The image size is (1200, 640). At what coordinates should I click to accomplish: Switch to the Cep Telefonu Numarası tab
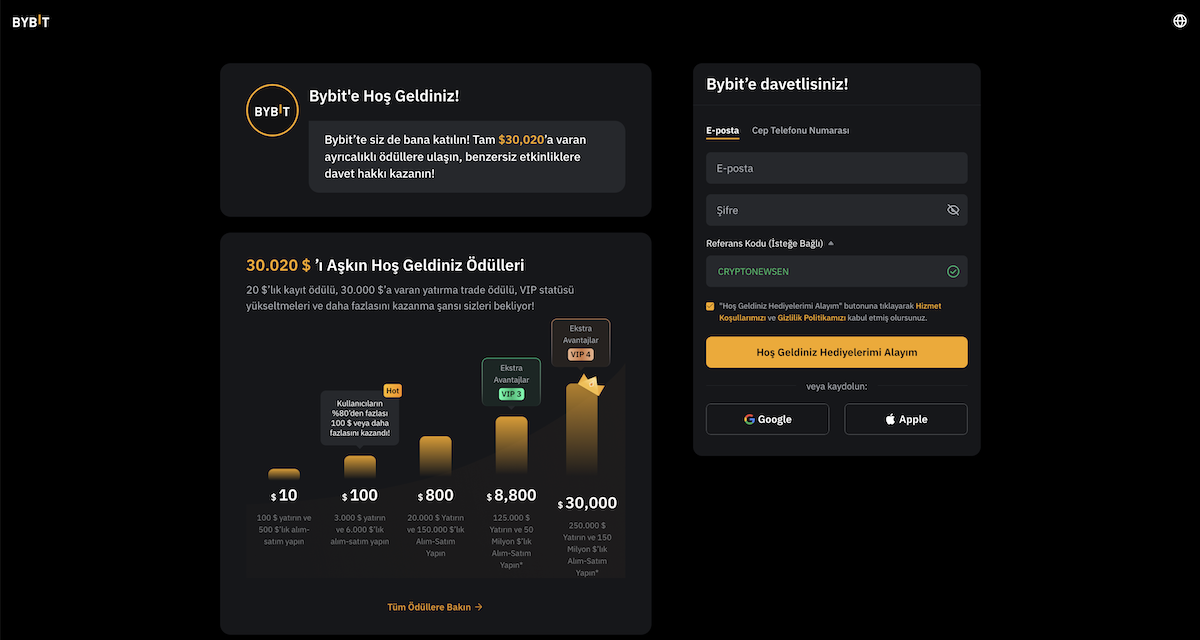point(800,130)
